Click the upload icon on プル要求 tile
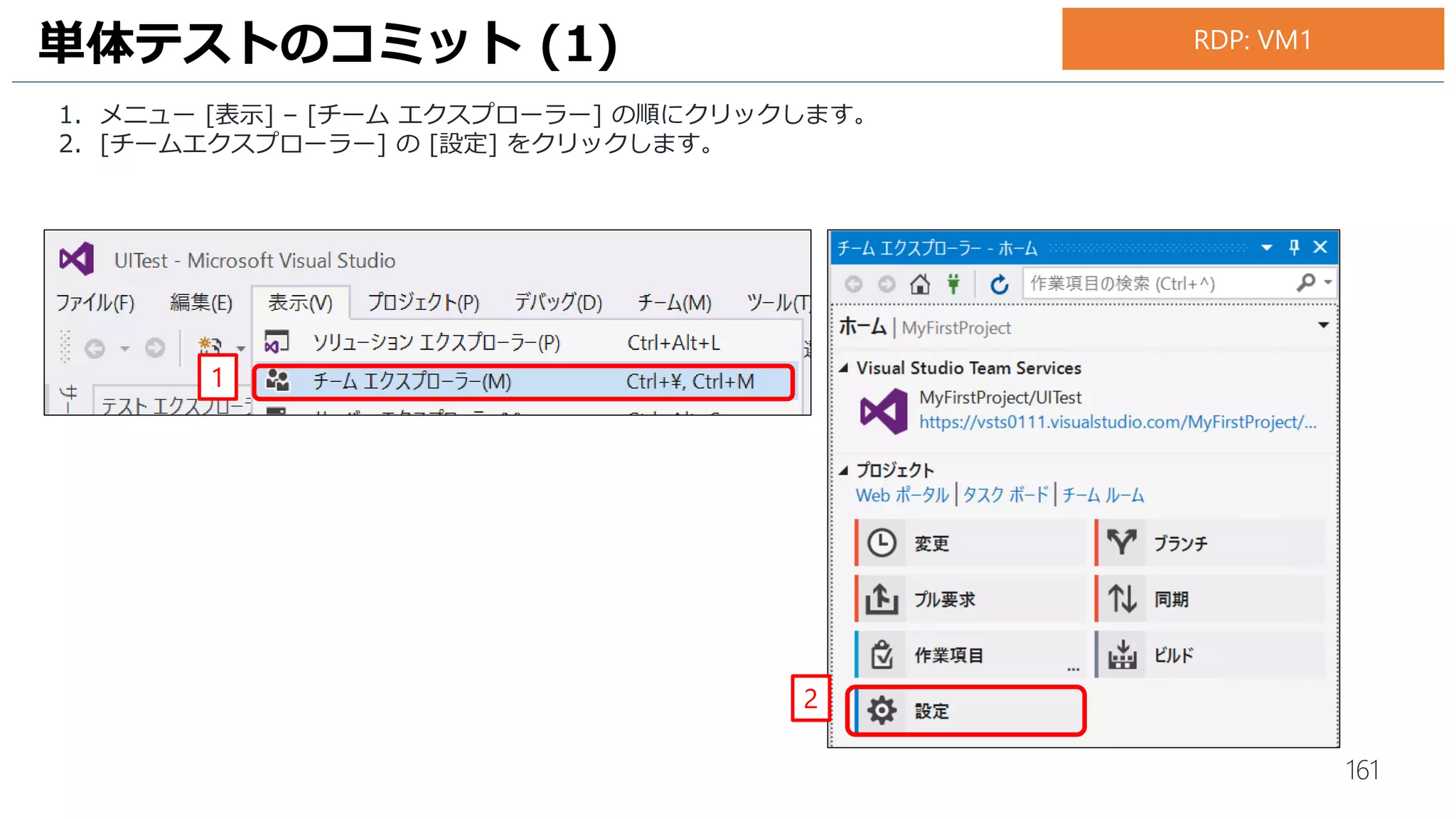This screenshot has height=819, width=1456. coord(882,599)
